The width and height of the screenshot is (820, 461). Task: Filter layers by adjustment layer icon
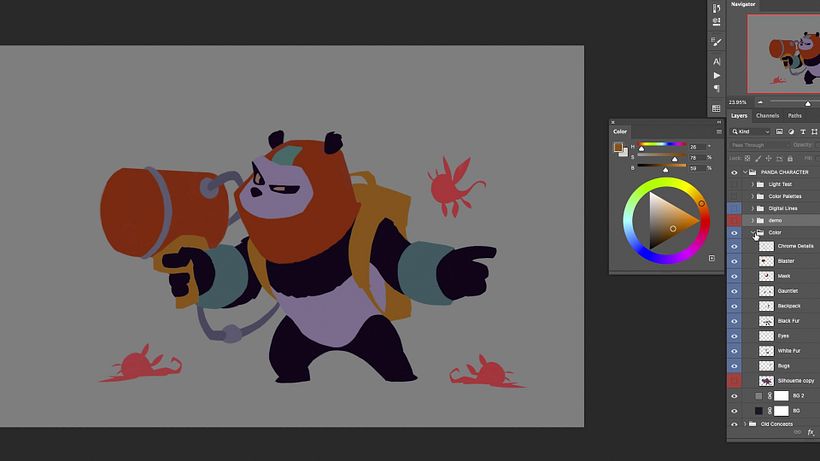tap(791, 132)
